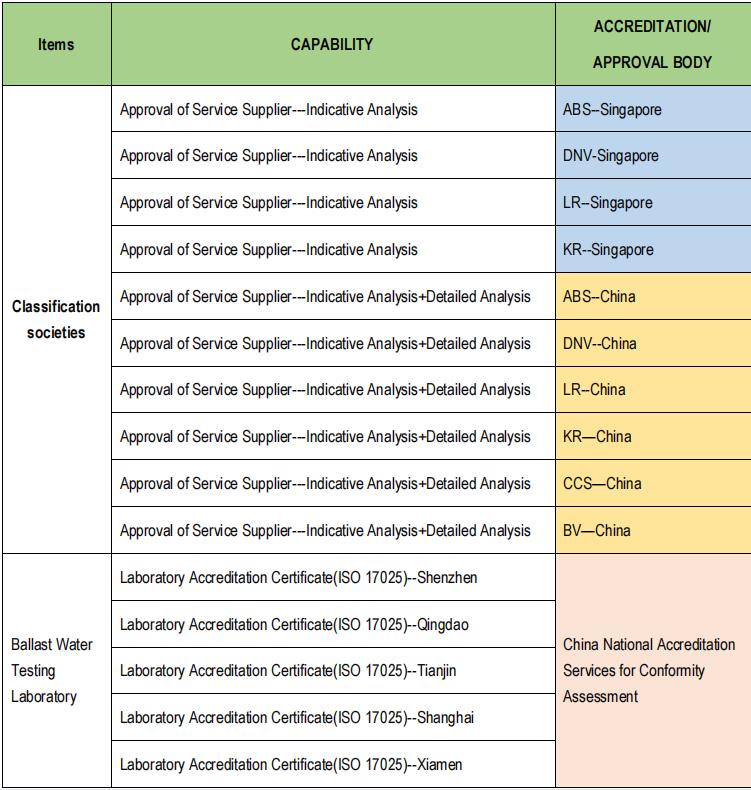Screen dimensions: 751x790
Task: Click the DNV--China cell
Action: coord(653,343)
